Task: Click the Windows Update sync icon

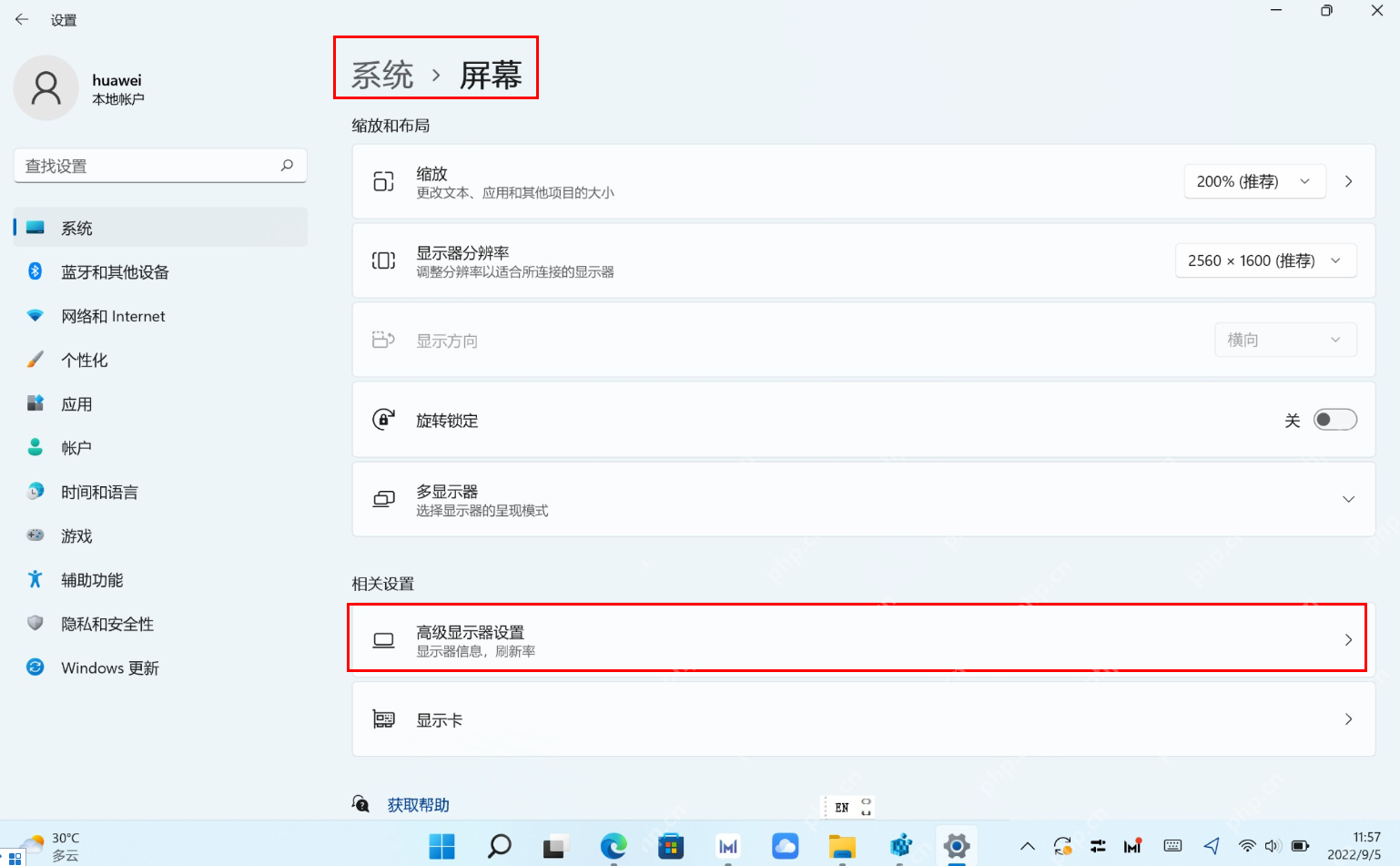Action: tap(36, 667)
